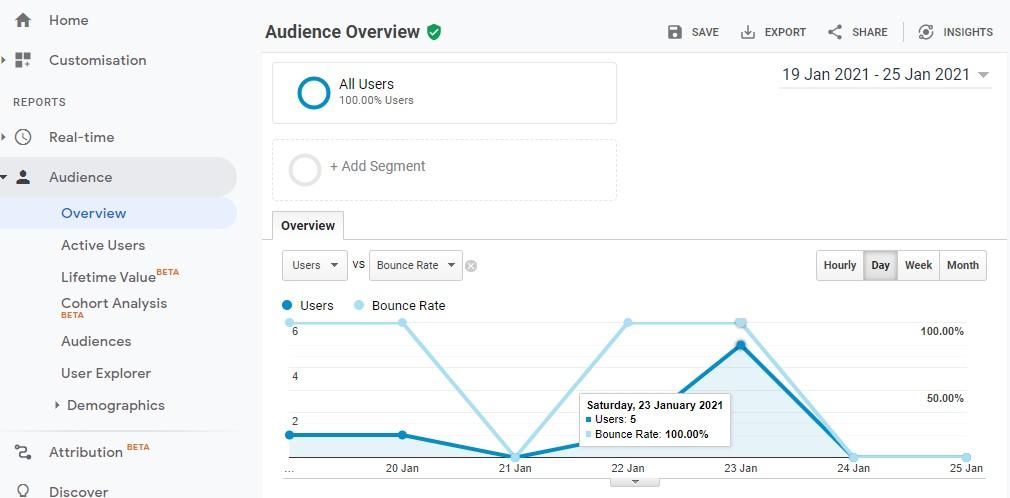The image size is (1010, 498).
Task: Click the Attribution icon in sidebar
Action: (23, 452)
